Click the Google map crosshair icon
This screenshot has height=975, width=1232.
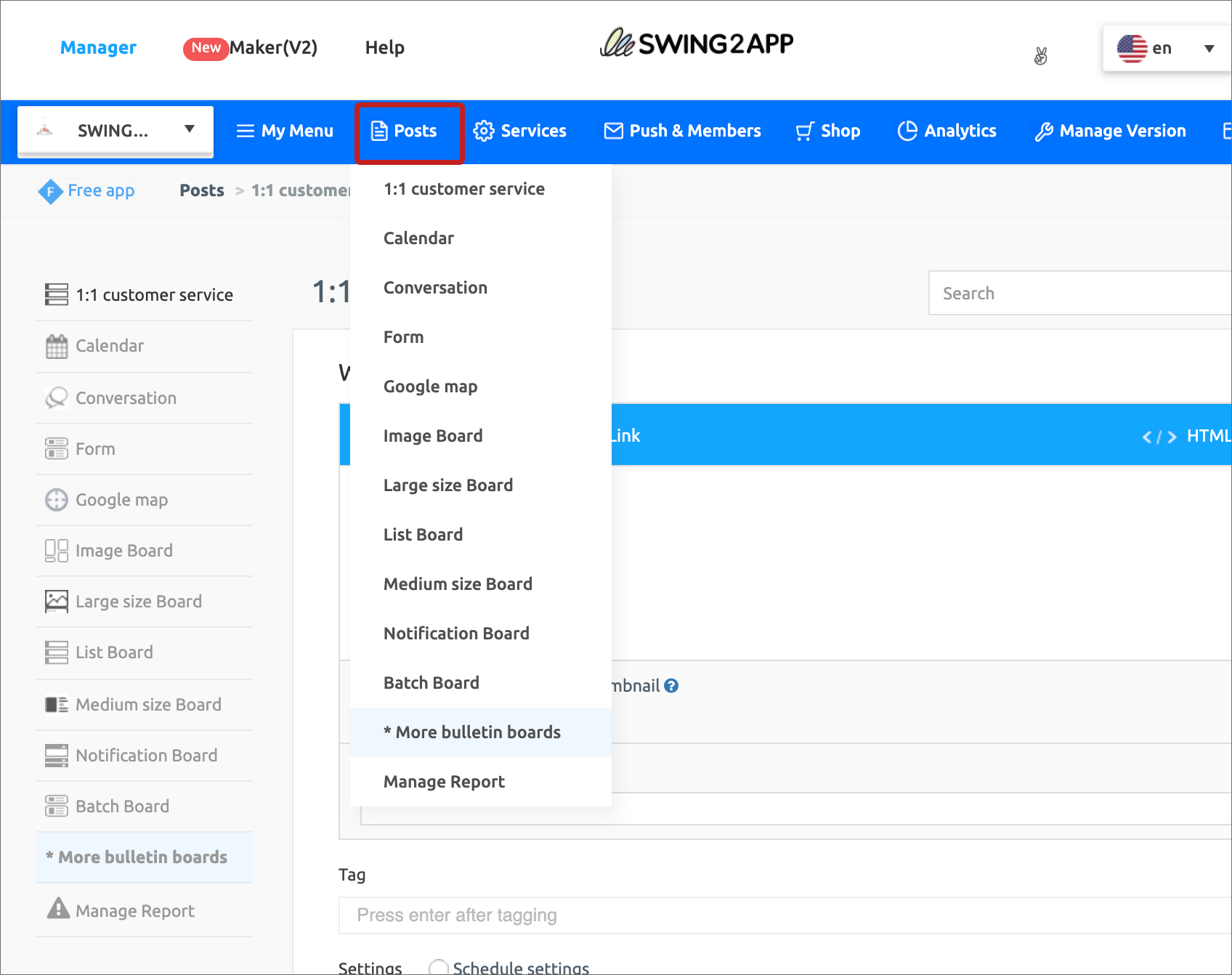[x=57, y=500]
